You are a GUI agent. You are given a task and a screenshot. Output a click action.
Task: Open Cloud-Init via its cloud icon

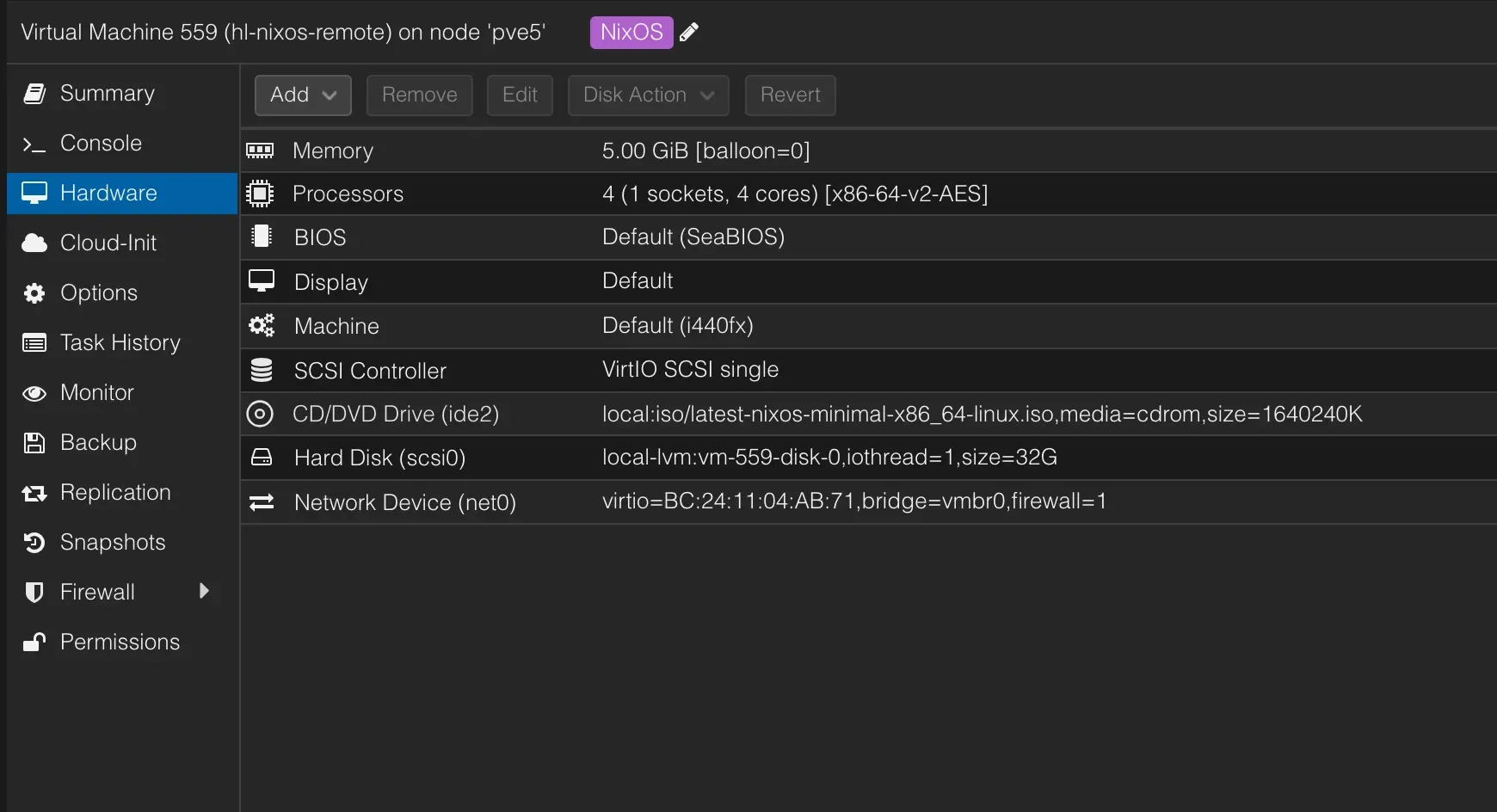(34, 243)
